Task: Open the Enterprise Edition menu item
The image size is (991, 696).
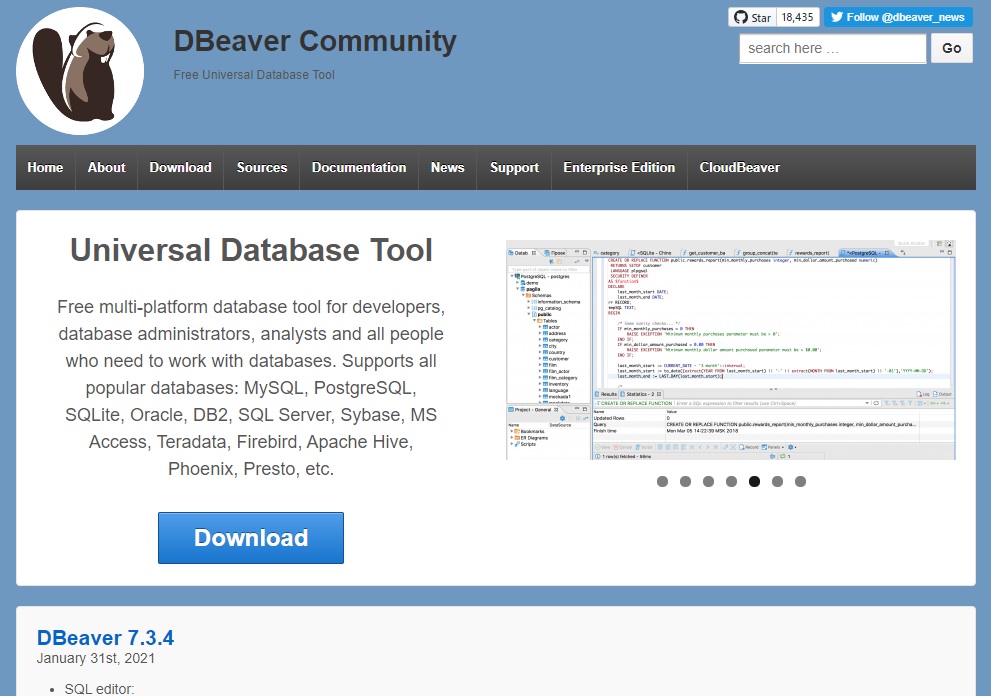Action: click(619, 168)
